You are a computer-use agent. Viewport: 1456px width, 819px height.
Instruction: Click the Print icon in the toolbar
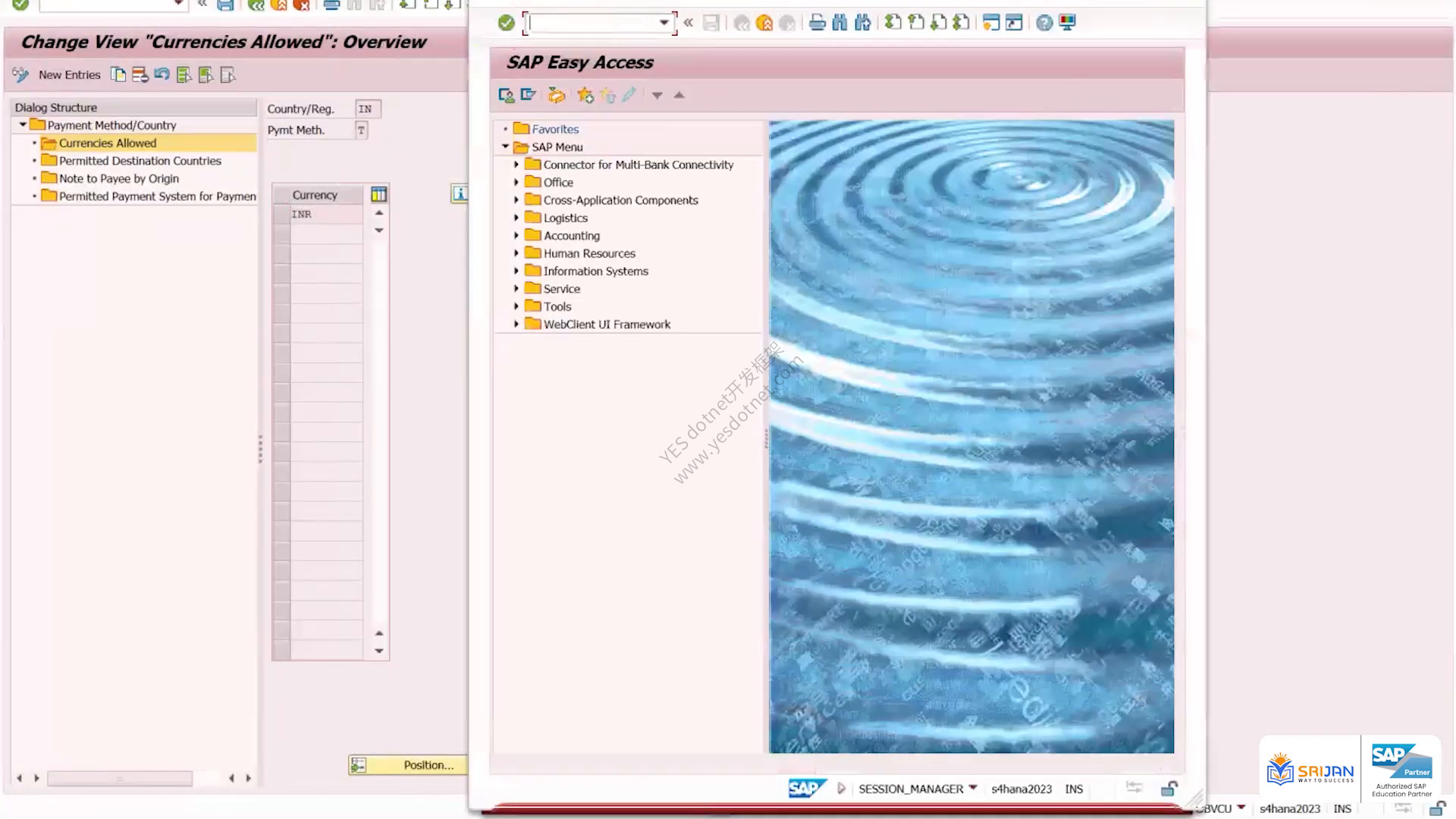(x=817, y=23)
